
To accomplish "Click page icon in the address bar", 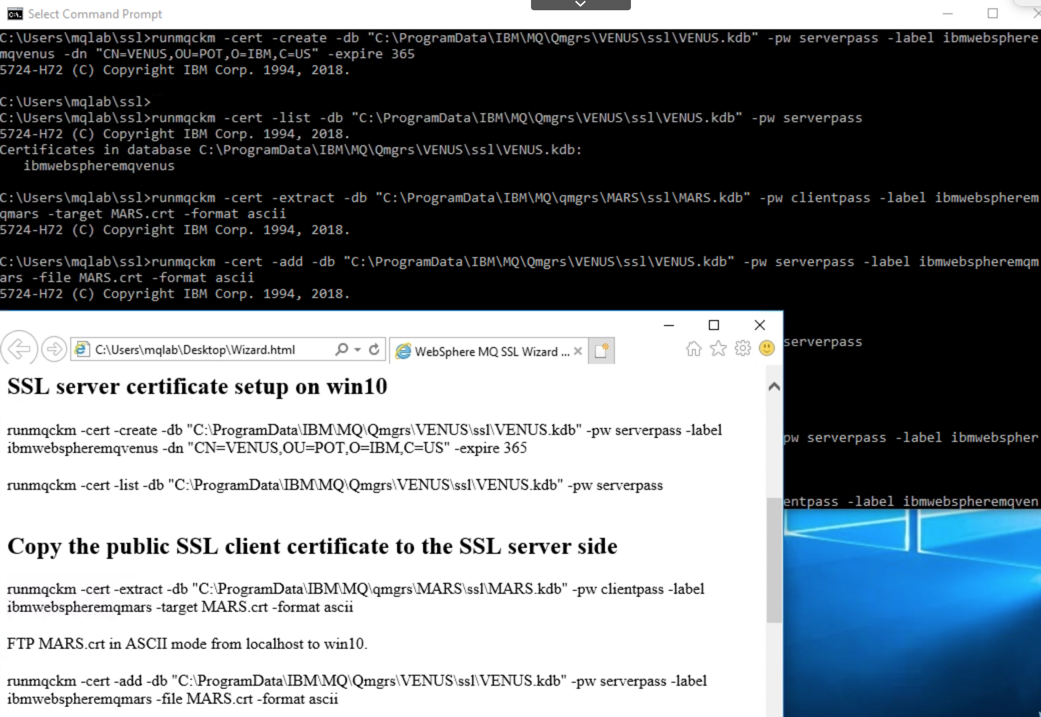I will (82, 350).
